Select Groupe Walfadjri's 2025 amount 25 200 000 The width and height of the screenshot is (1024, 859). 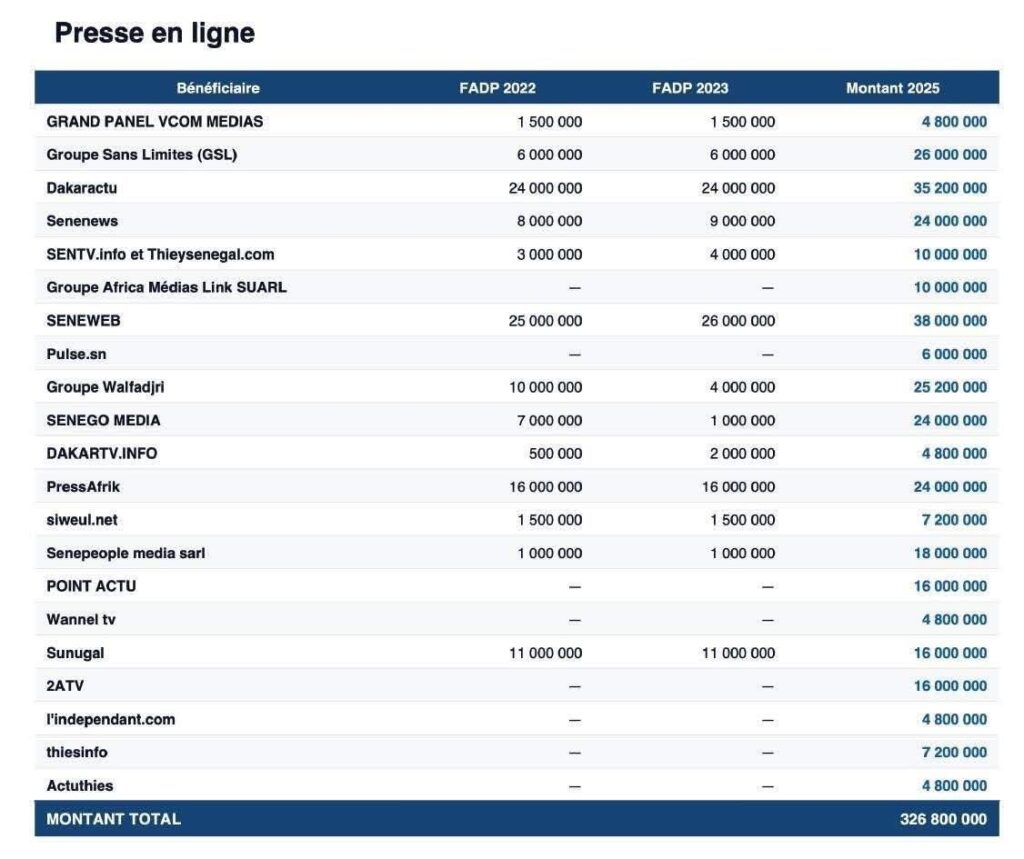pos(949,387)
